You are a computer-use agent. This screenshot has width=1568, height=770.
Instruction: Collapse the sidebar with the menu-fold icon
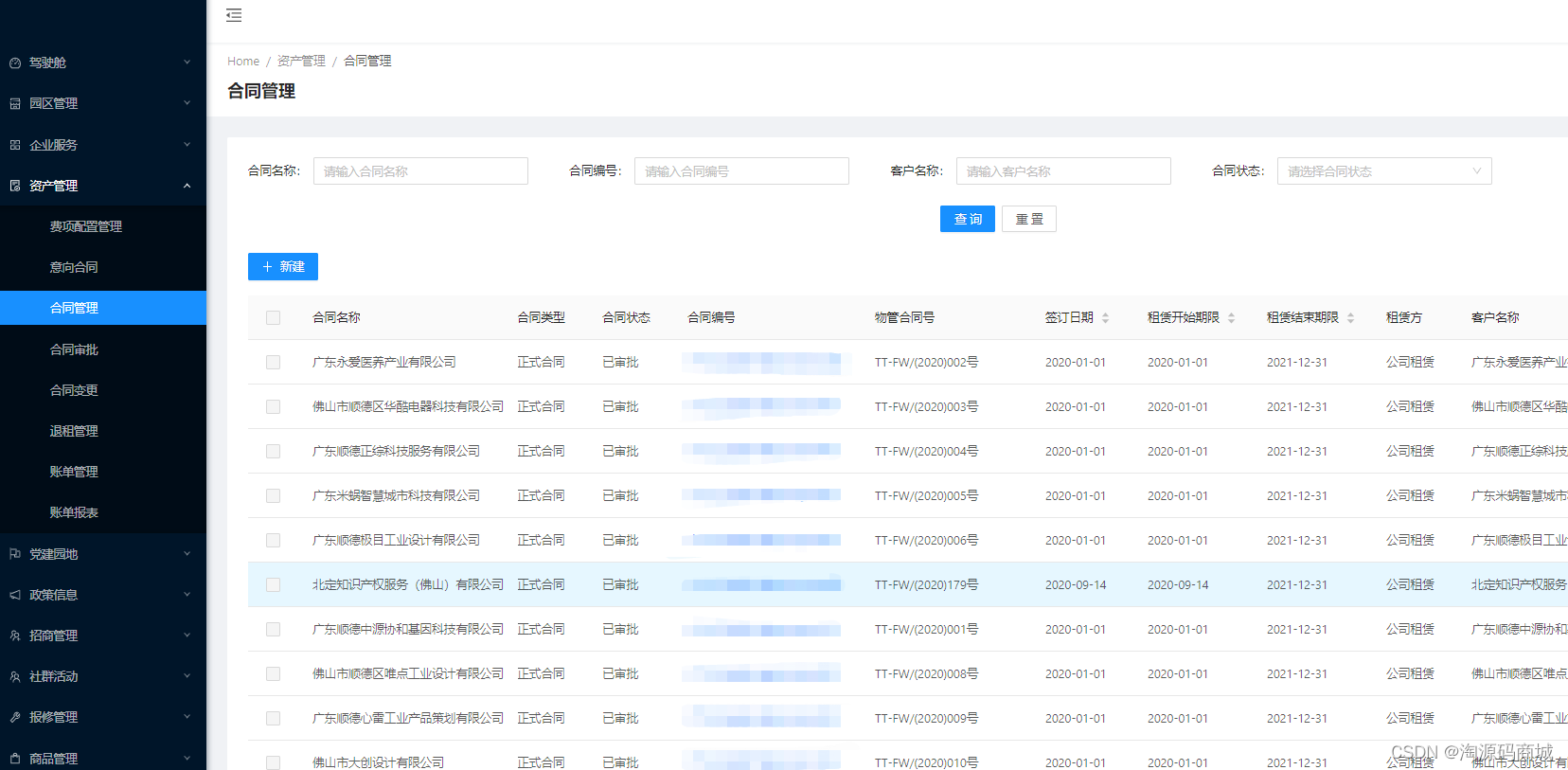pos(234,15)
